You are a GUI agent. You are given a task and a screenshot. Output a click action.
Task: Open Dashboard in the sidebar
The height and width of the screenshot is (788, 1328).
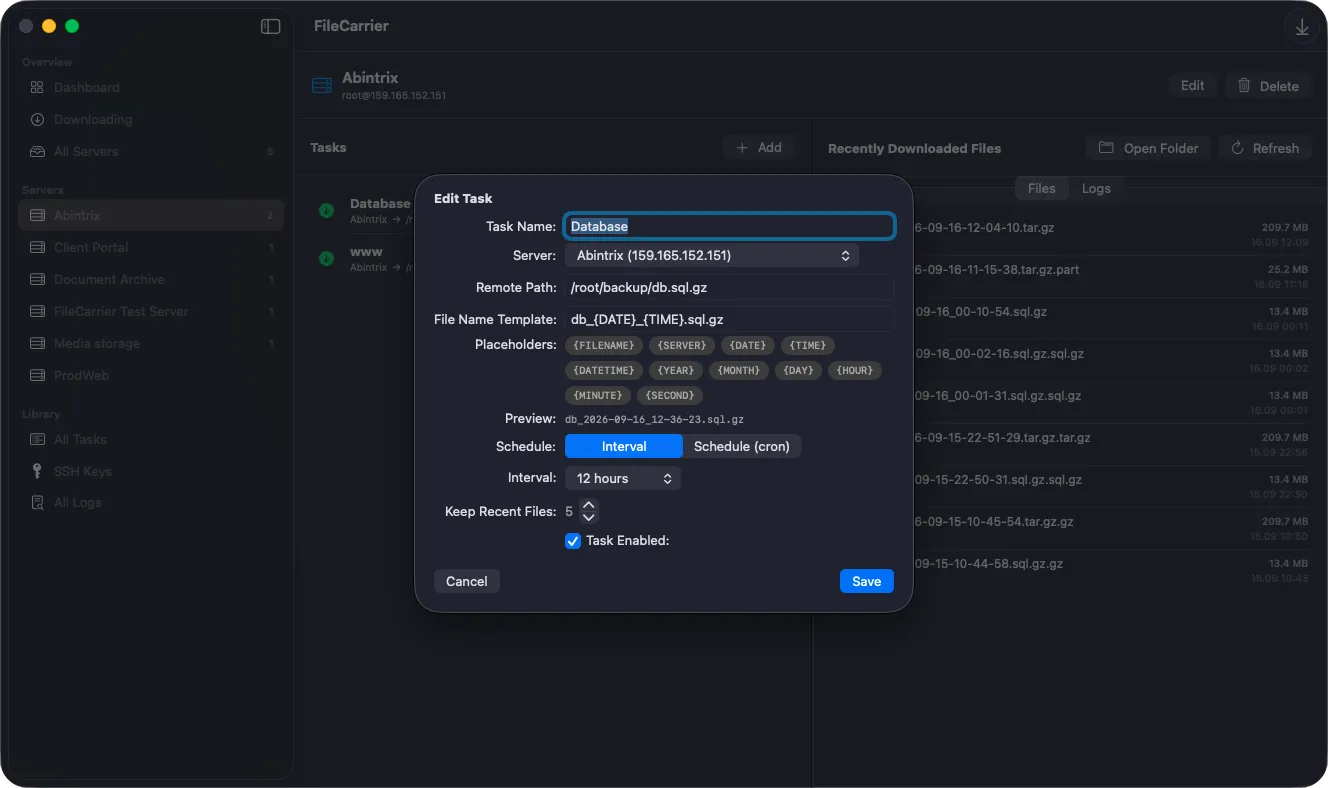click(151, 87)
